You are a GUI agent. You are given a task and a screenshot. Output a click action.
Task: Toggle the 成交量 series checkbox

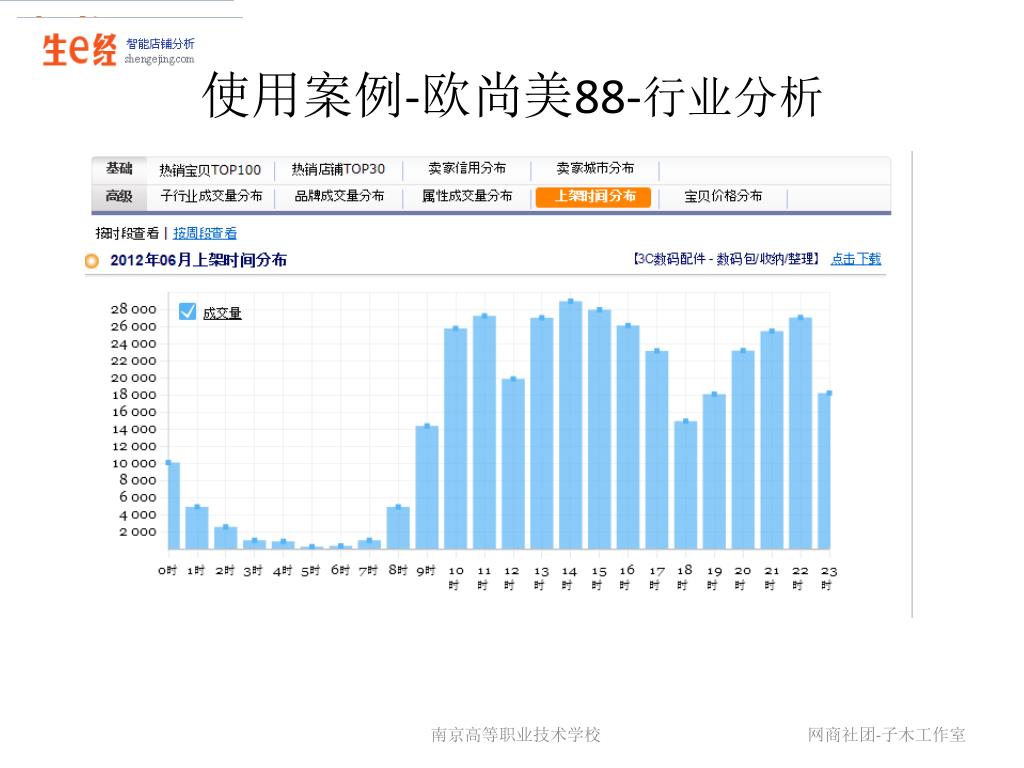[187, 312]
